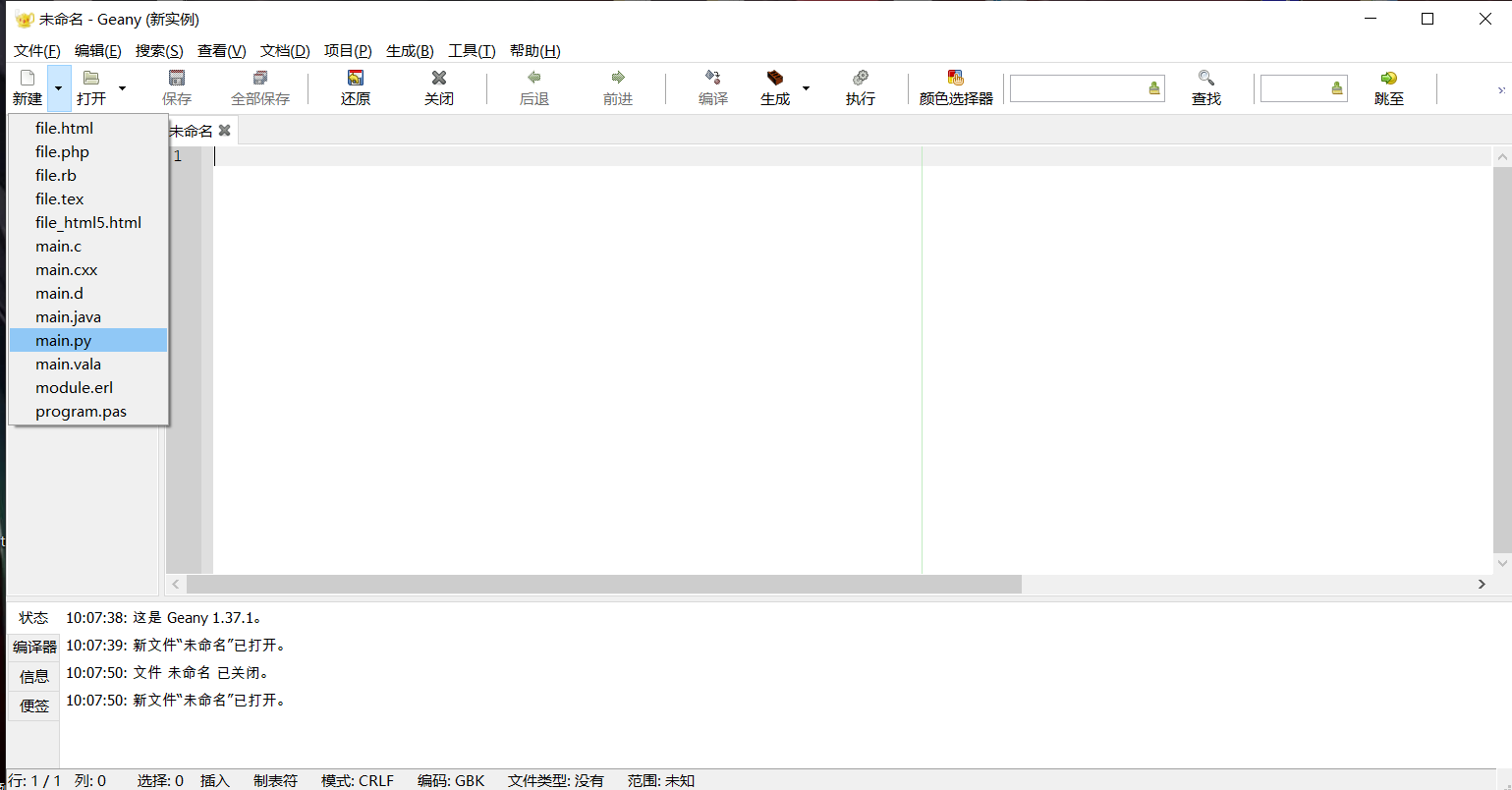This screenshot has width=1512, height=790.
Task: Close the document with the 关闭 toolbar icon
Action: pyautogui.click(x=438, y=86)
